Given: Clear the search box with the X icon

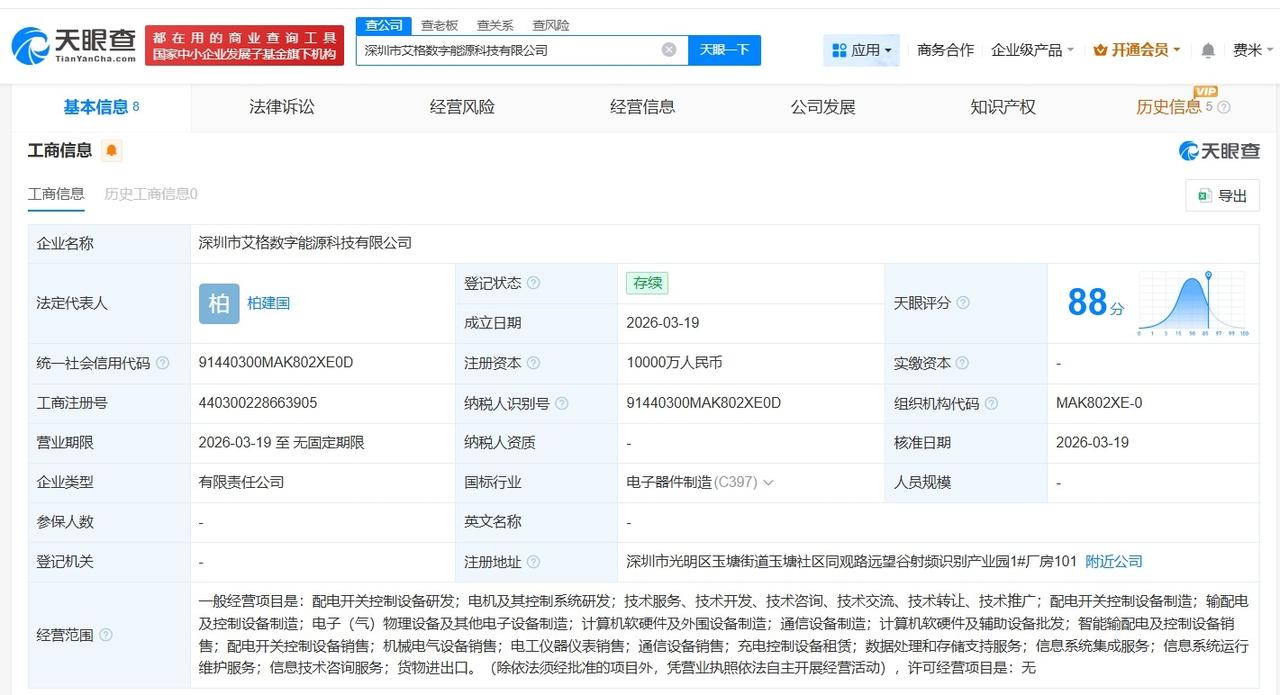Looking at the screenshot, I should click(x=668, y=49).
